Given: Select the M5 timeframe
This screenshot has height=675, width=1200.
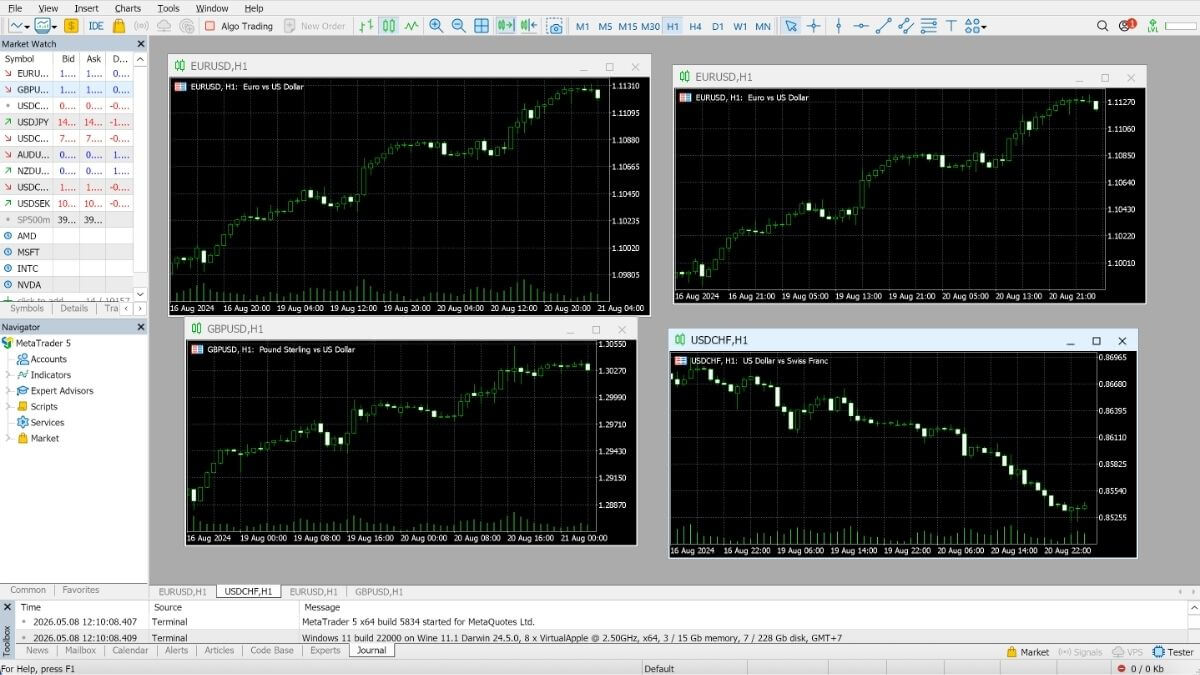Looking at the screenshot, I should pos(605,26).
